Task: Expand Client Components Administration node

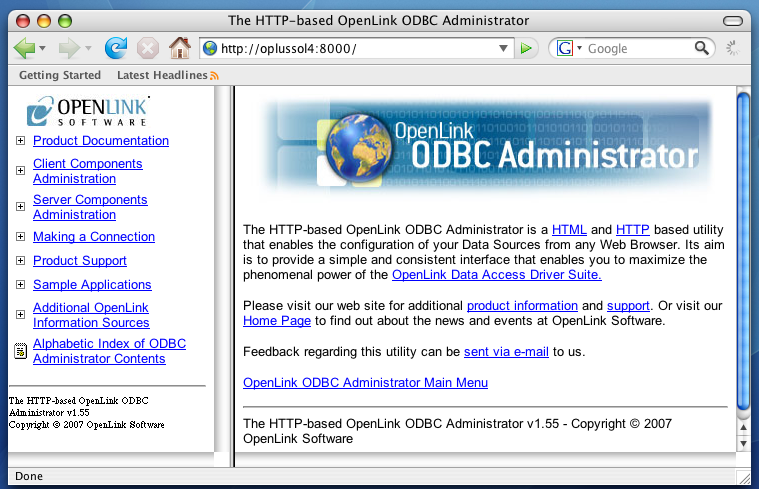Action: pos(20,170)
